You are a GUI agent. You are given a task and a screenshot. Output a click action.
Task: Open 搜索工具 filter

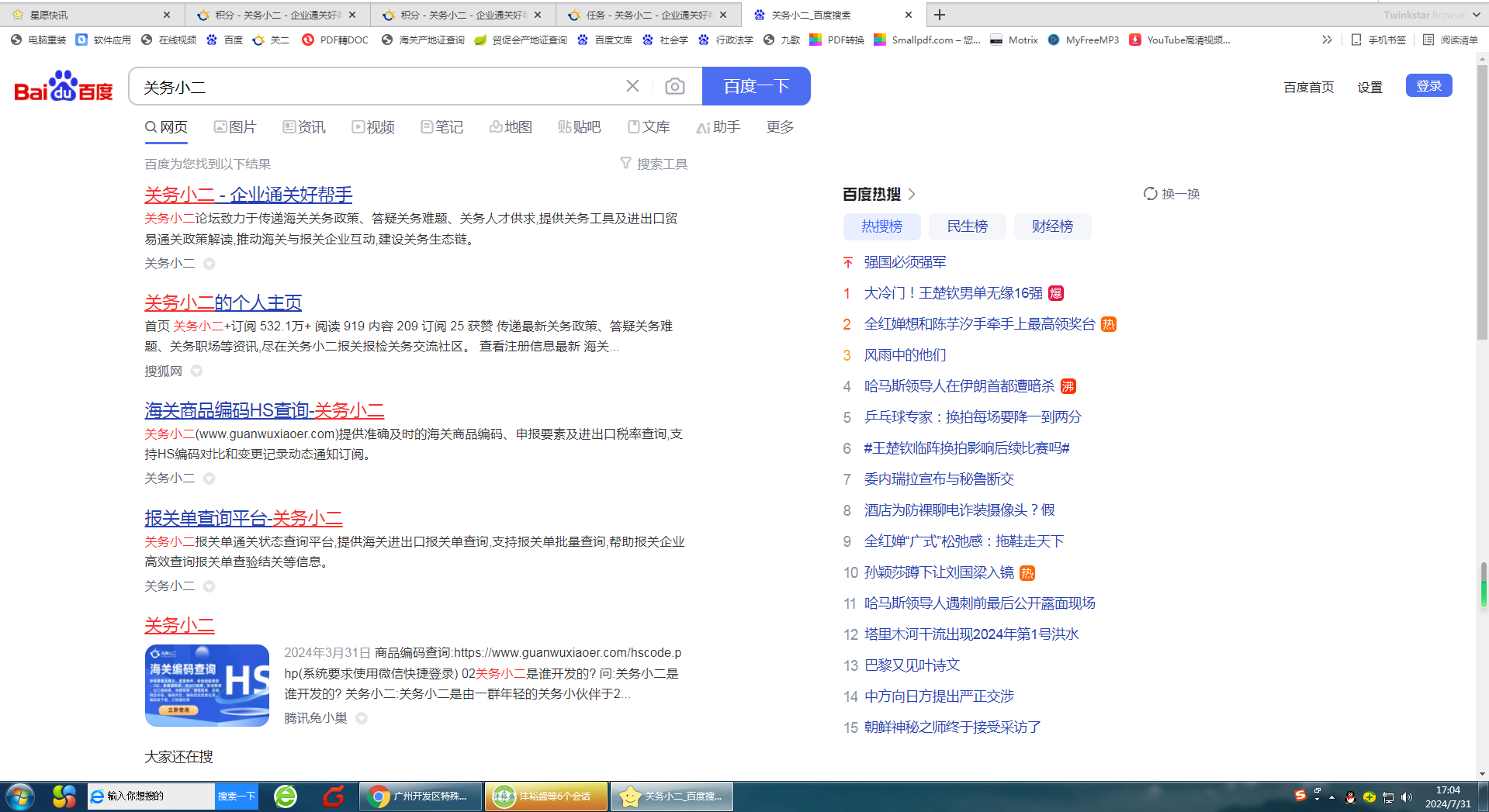[654, 164]
